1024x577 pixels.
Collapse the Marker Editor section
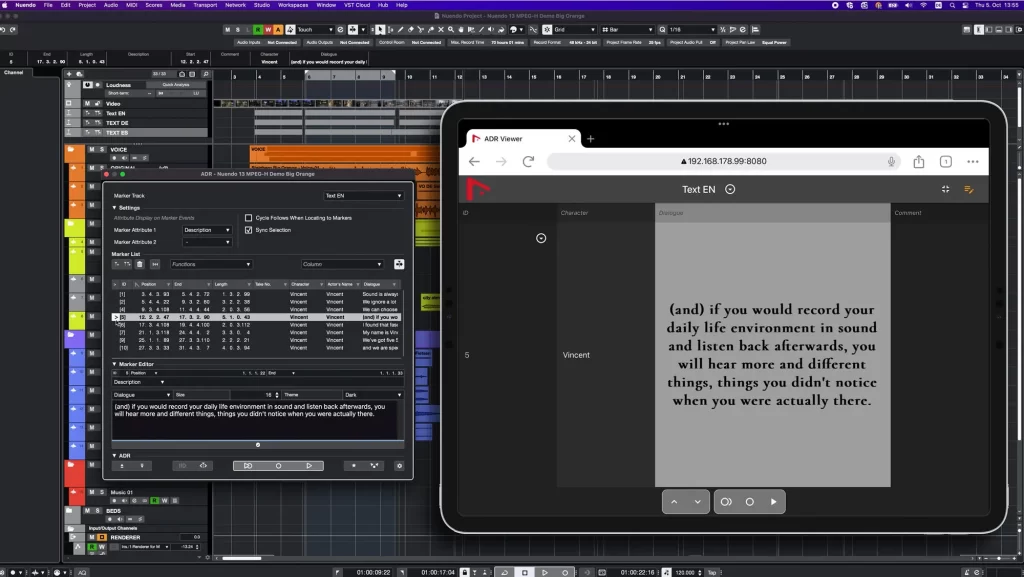click(x=114, y=364)
